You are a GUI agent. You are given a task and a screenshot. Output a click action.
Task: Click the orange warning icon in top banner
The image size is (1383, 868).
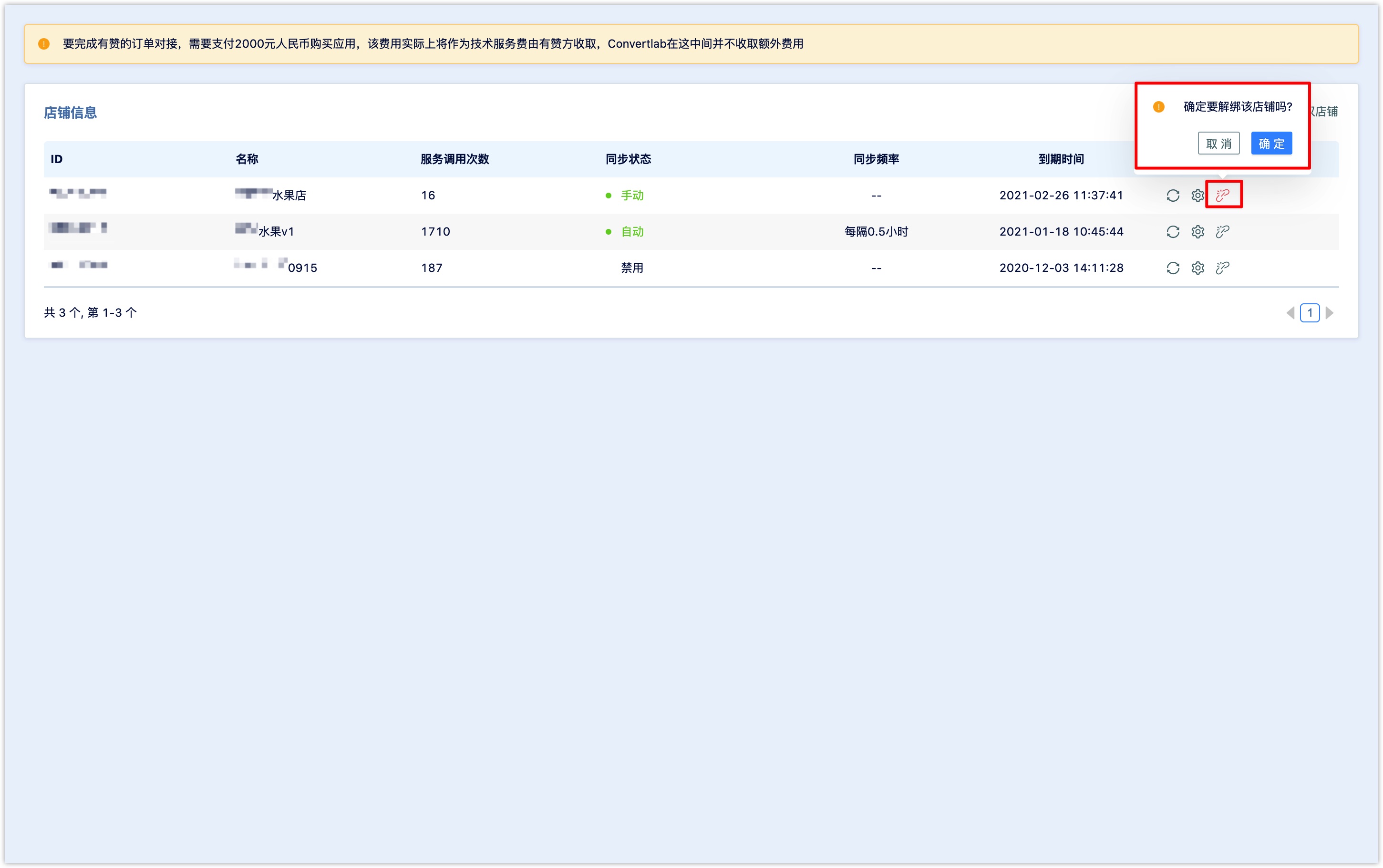(43, 44)
